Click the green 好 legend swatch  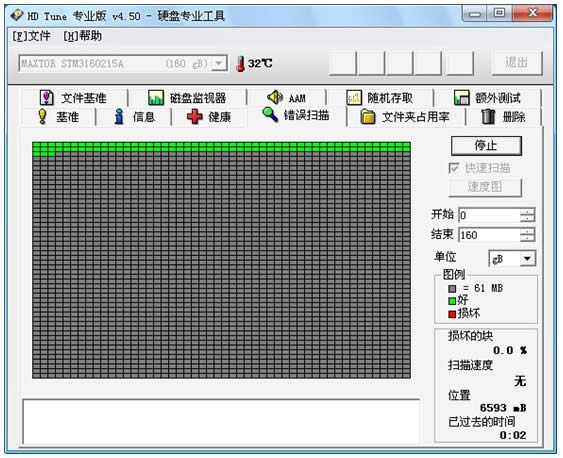(x=452, y=301)
